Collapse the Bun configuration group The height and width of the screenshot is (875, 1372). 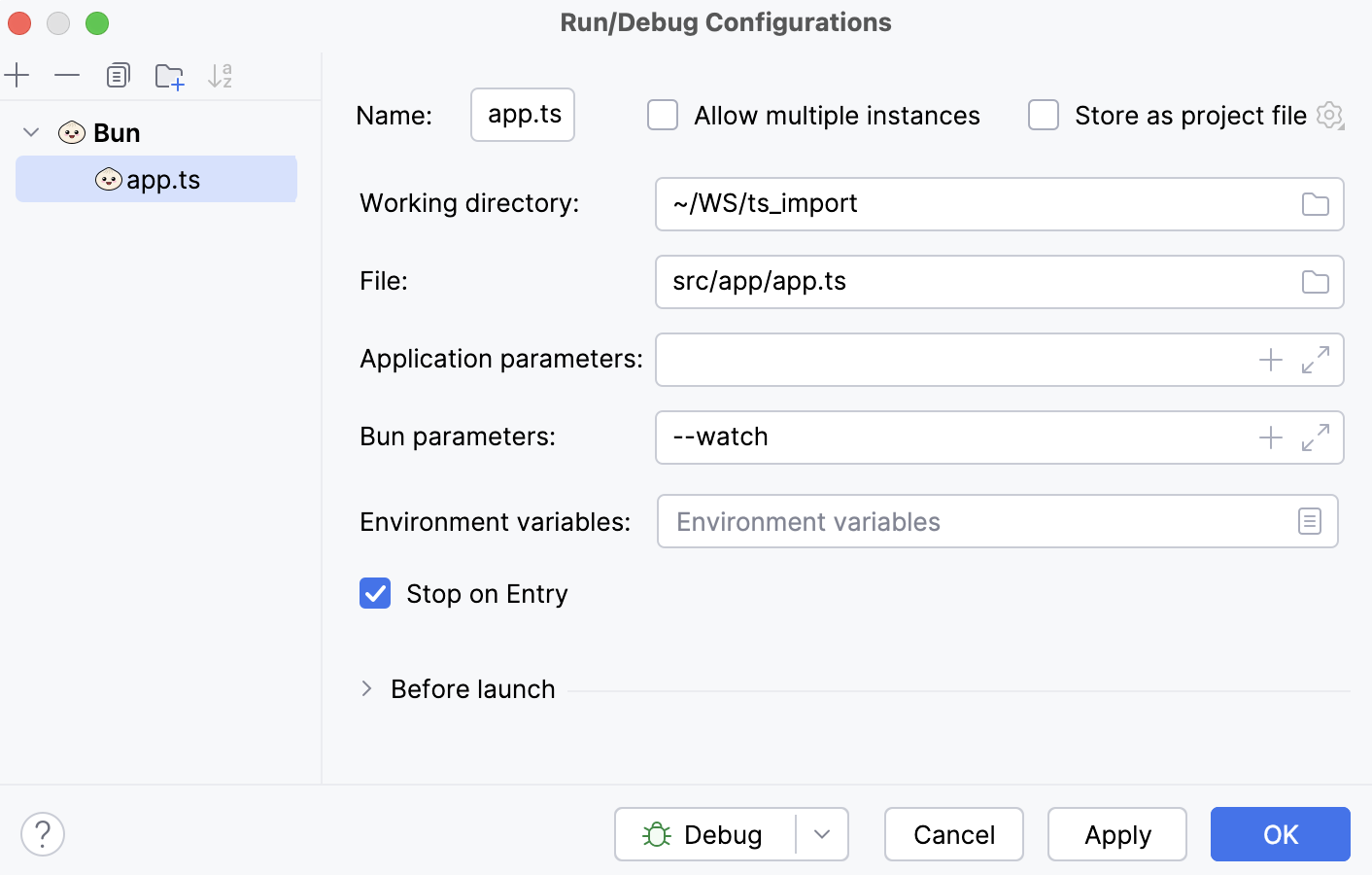[31, 132]
